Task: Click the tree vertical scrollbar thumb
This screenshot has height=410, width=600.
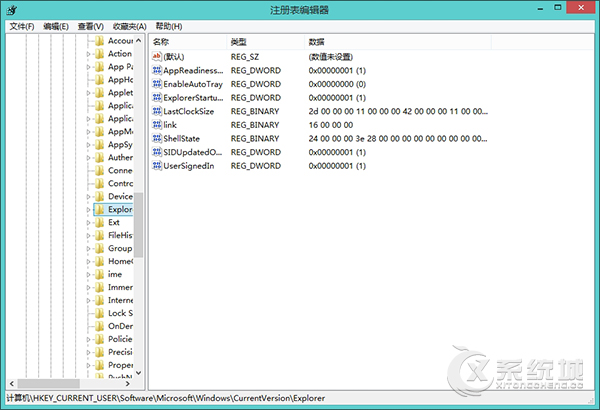Action: click(139, 225)
